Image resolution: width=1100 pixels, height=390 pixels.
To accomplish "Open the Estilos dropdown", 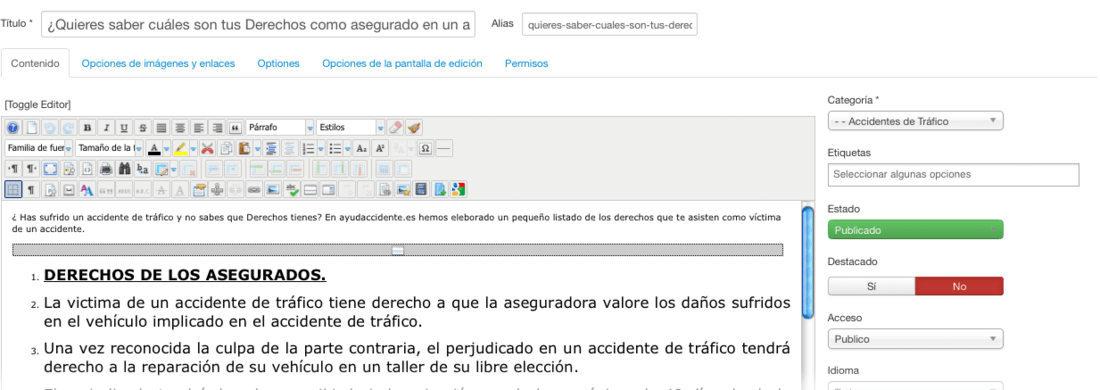I will point(351,128).
